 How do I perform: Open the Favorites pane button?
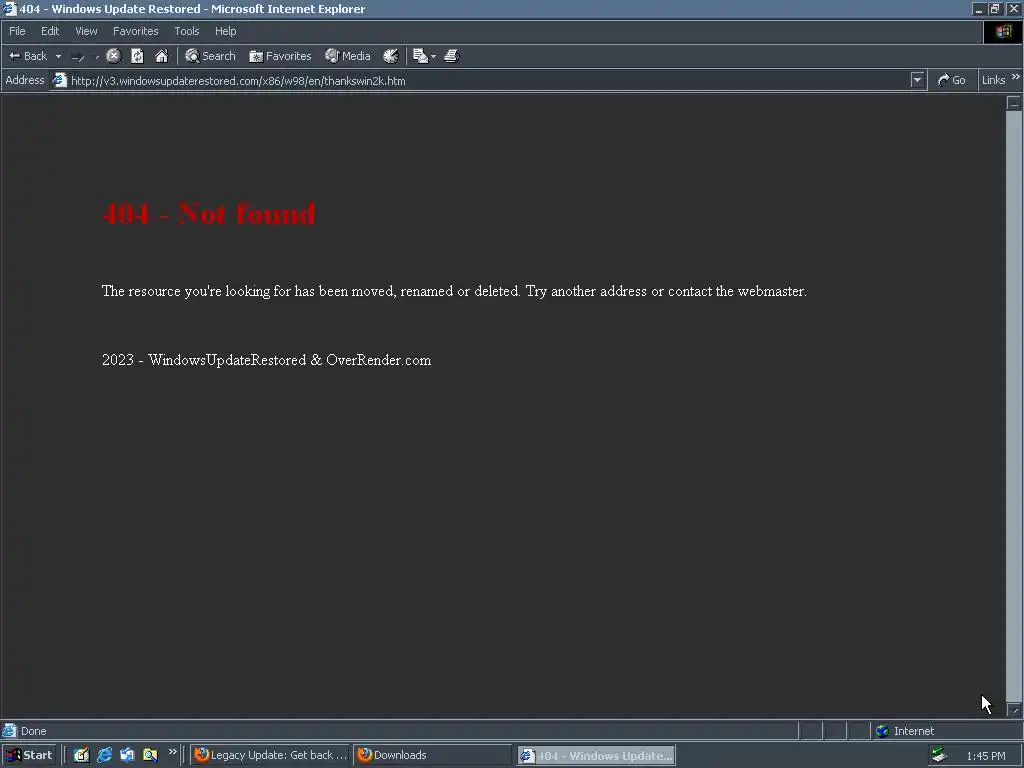coord(280,56)
